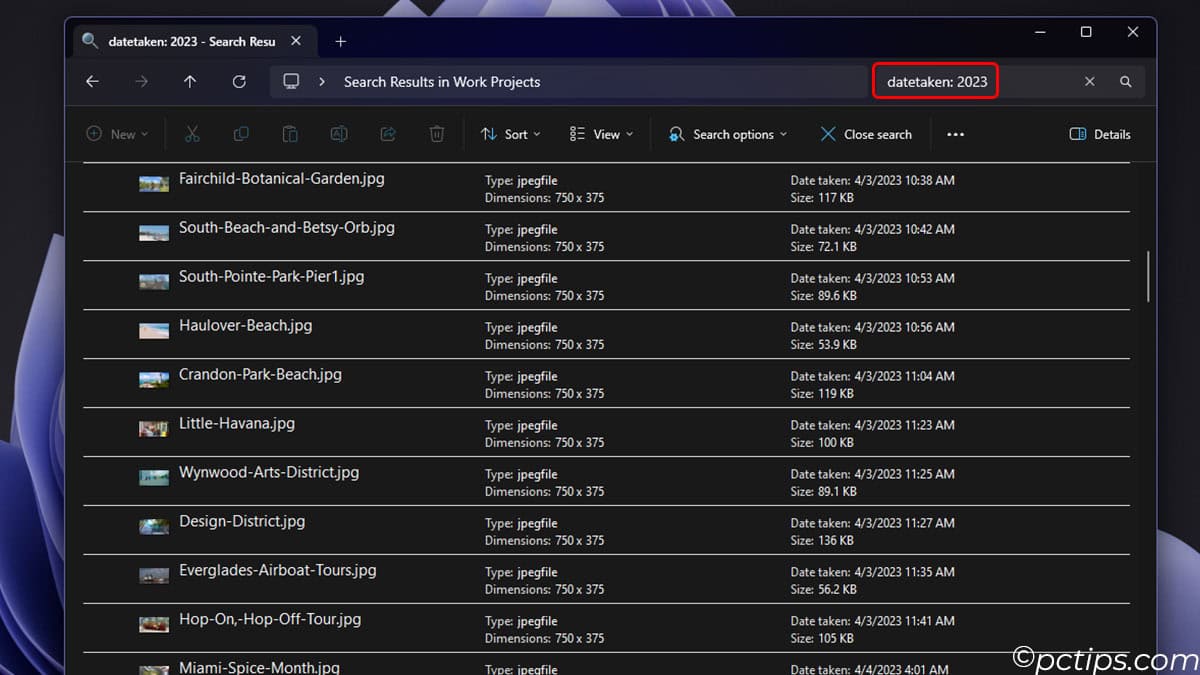Click the Rename icon in toolbar
Viewport: 1200px width, 675px height.
(339, 134)
